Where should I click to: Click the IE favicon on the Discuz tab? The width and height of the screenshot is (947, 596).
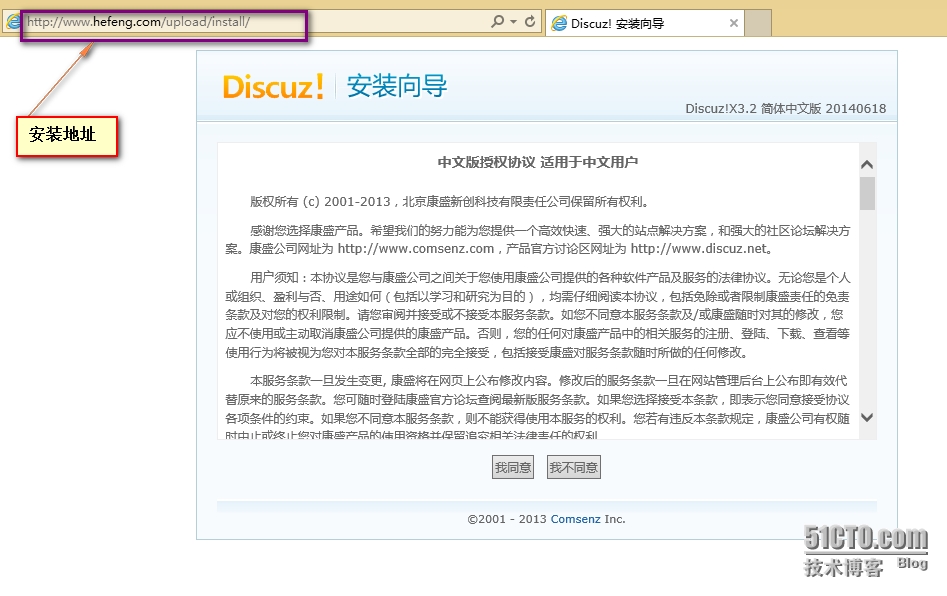pyautogui.click(x=560, y=24)
